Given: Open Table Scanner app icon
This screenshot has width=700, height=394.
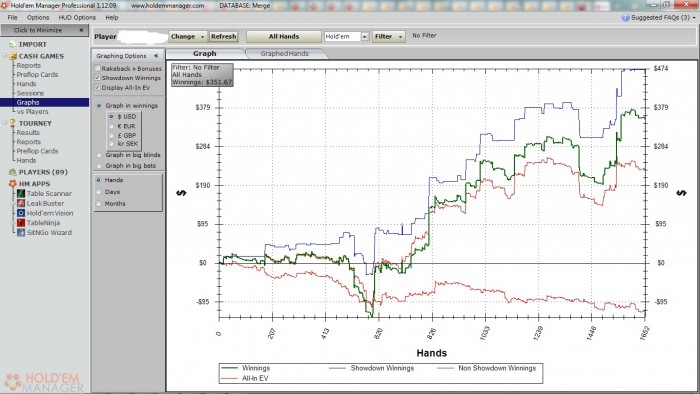Looking at the screenshot, I should pos(21,193).
